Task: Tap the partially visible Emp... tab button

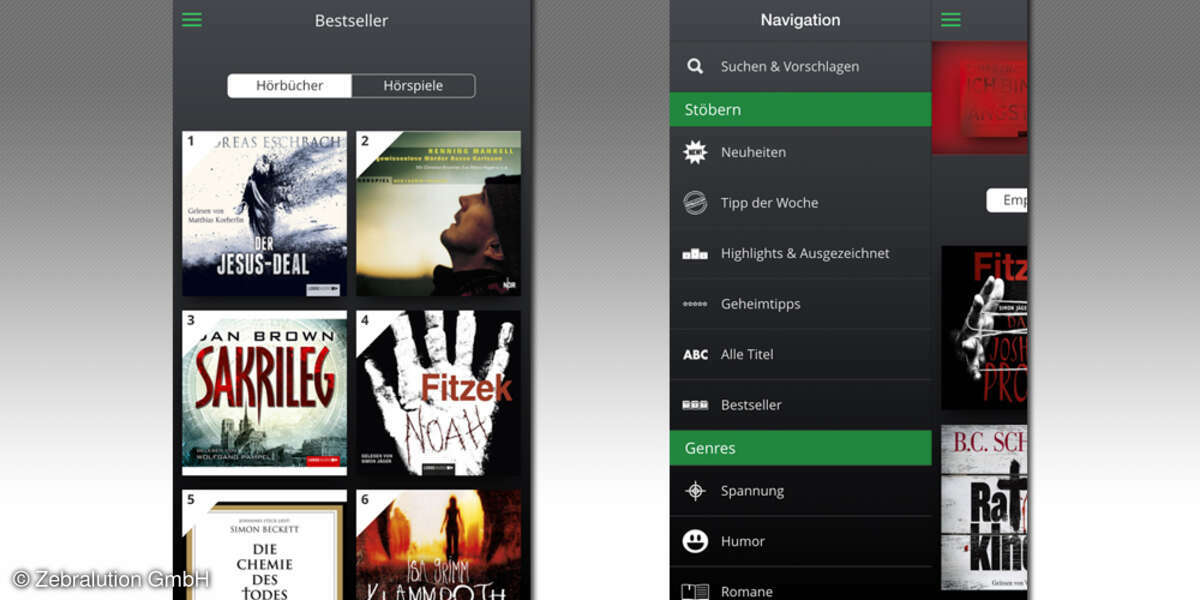Action: coord(1007,200)
